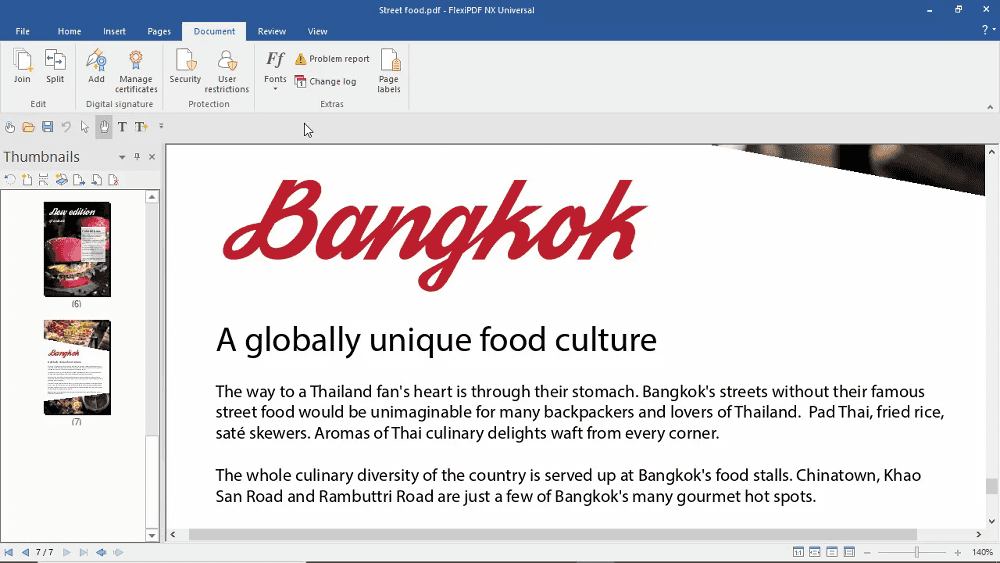Click the 'A globally unique food culture' heading

436,340
